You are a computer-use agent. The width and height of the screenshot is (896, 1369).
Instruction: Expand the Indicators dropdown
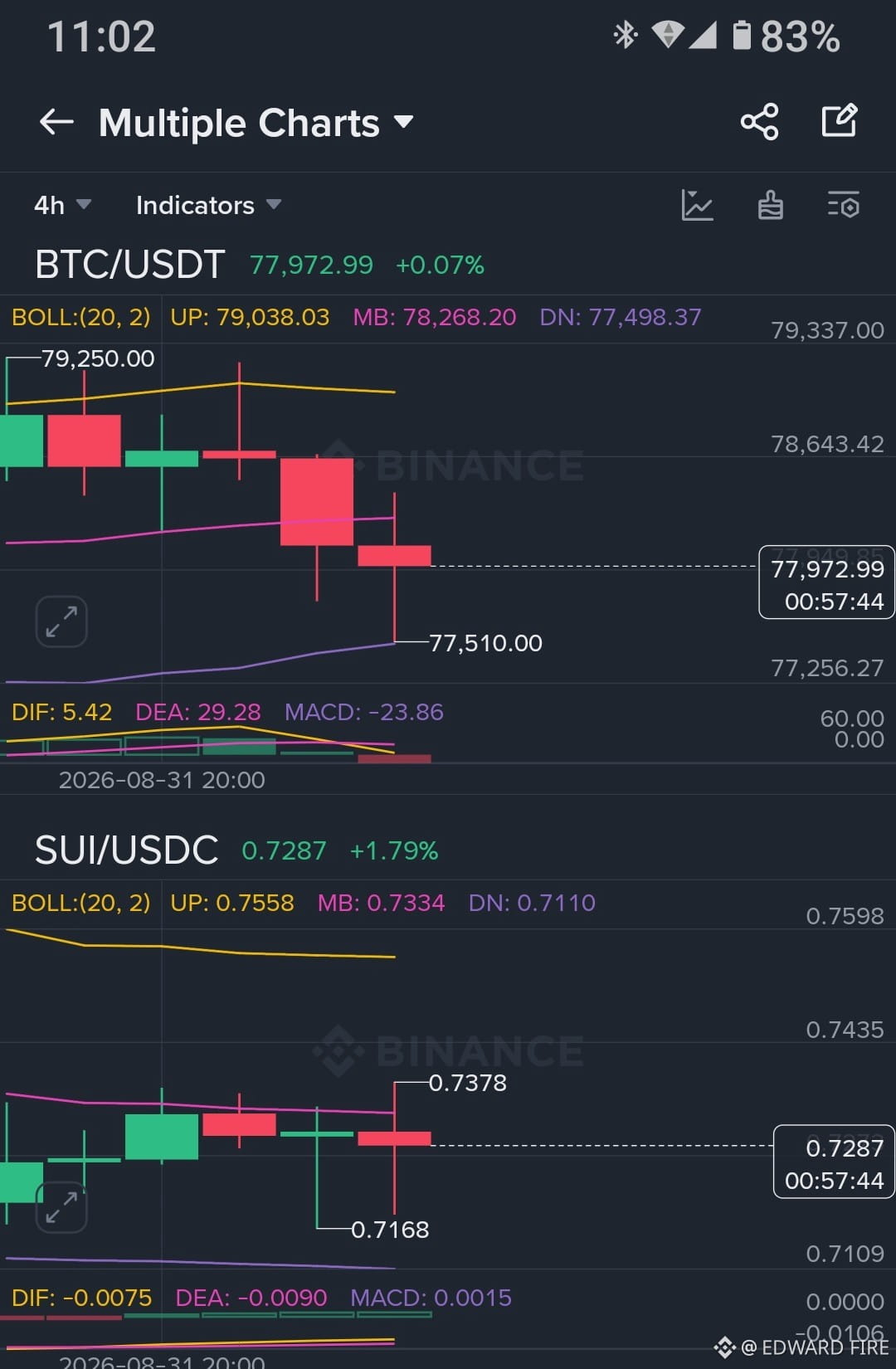(208, 205)
